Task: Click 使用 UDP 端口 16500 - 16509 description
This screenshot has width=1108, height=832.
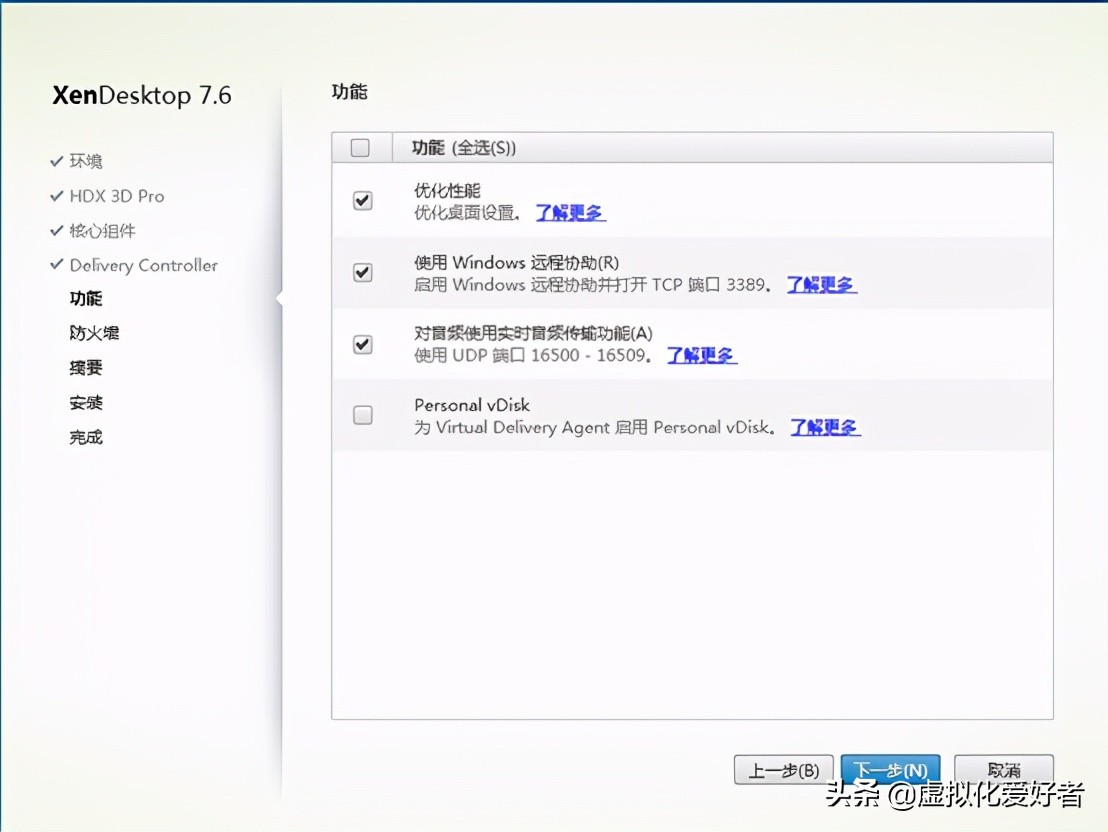Action: click(x=533, y=355)
